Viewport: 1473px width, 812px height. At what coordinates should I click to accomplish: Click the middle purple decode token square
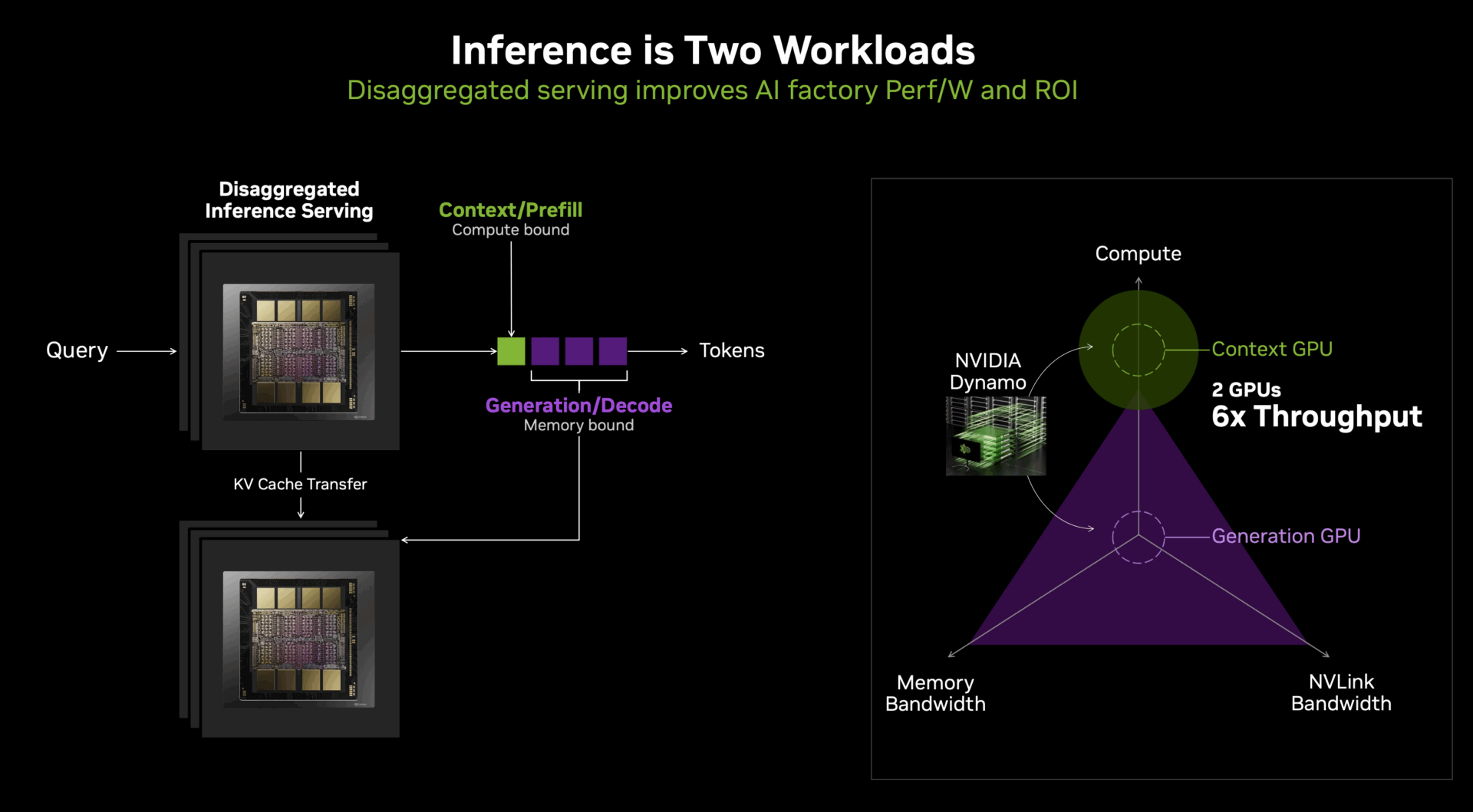pos(578,351)
